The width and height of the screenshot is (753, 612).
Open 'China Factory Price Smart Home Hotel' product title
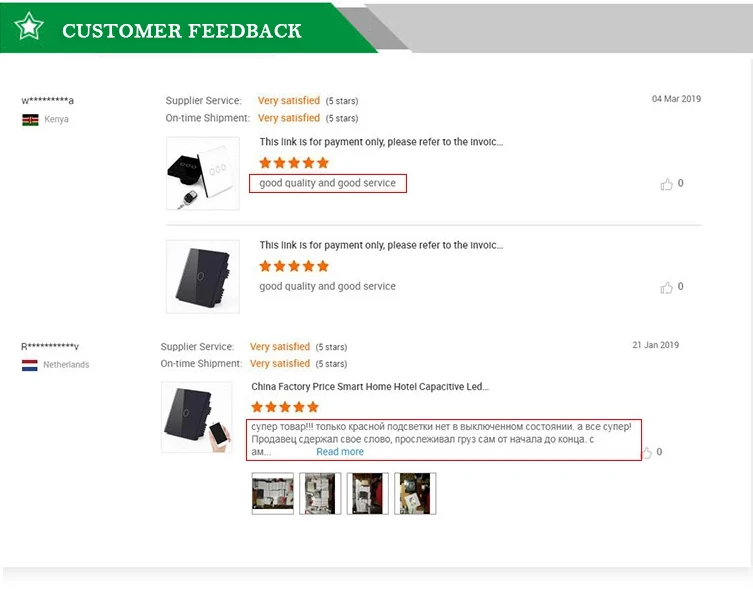370,387
